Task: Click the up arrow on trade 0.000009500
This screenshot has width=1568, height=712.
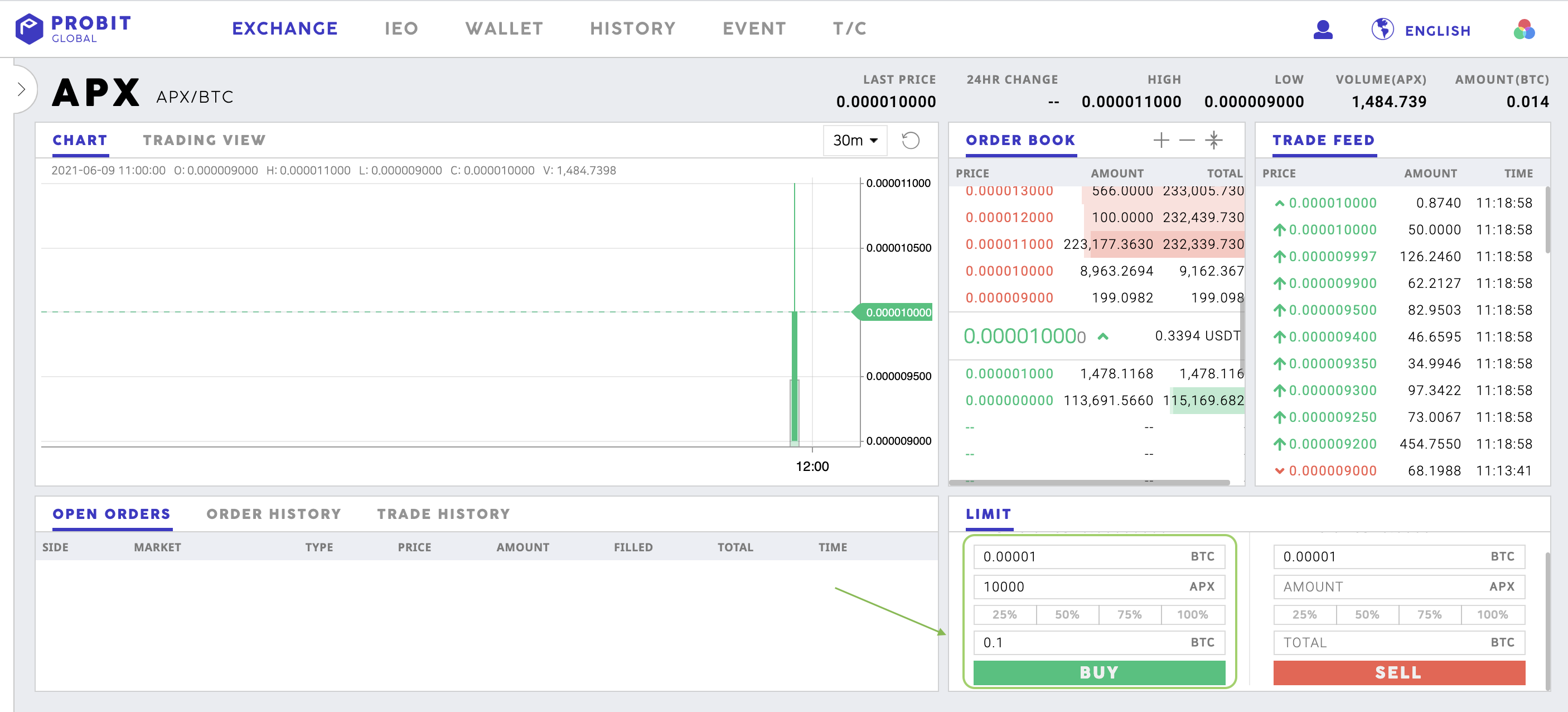Action: click(1279, 311)
